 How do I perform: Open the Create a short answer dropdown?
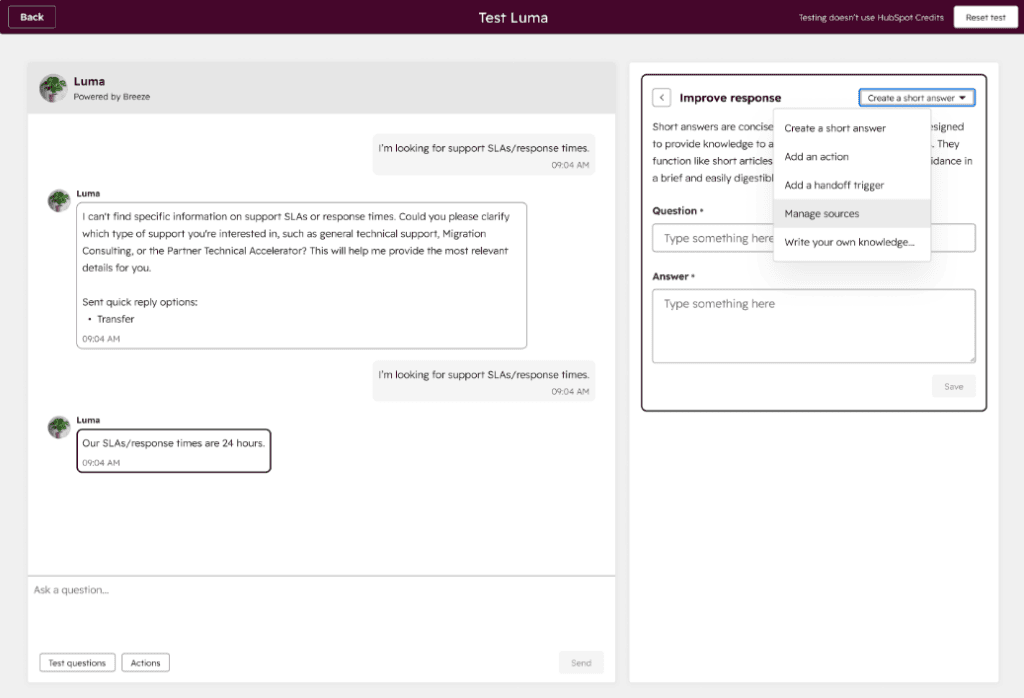click(x=917, y=97)
